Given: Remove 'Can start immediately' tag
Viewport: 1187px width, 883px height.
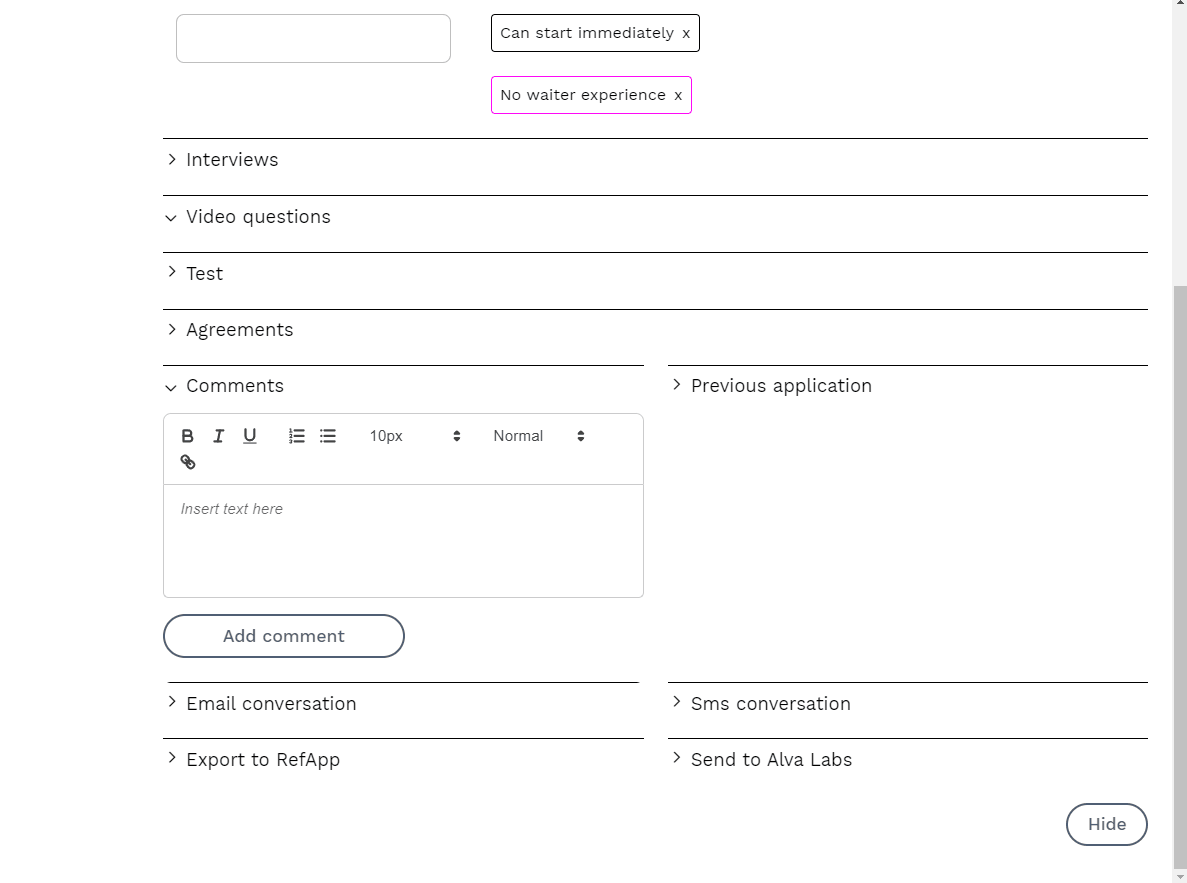Looking at the screenshot, I should click(x=686, y=33).
